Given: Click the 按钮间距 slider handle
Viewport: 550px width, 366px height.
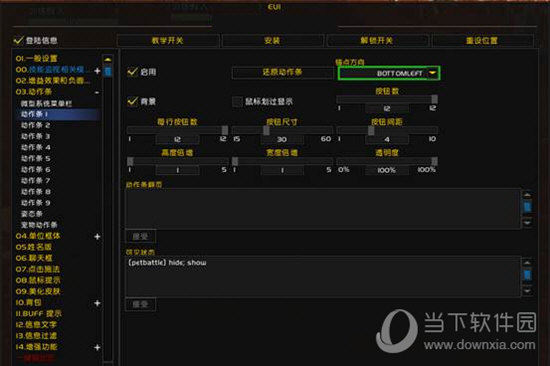Looking at the screenshot, I should 371,130.
